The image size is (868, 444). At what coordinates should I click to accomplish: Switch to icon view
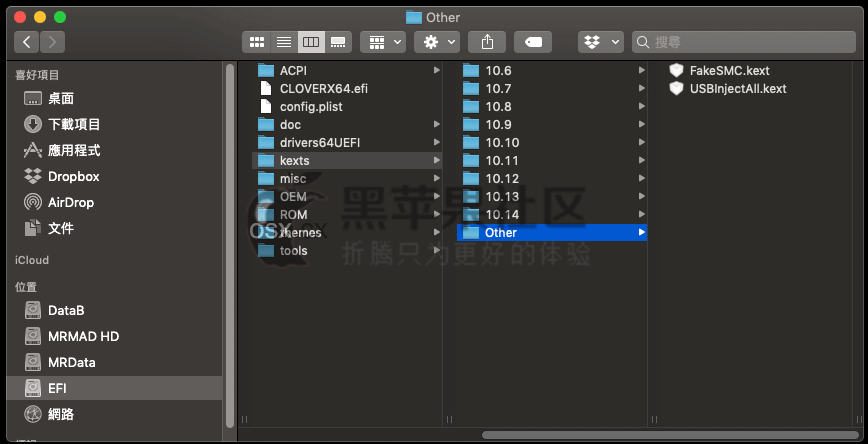click(256, 42)
